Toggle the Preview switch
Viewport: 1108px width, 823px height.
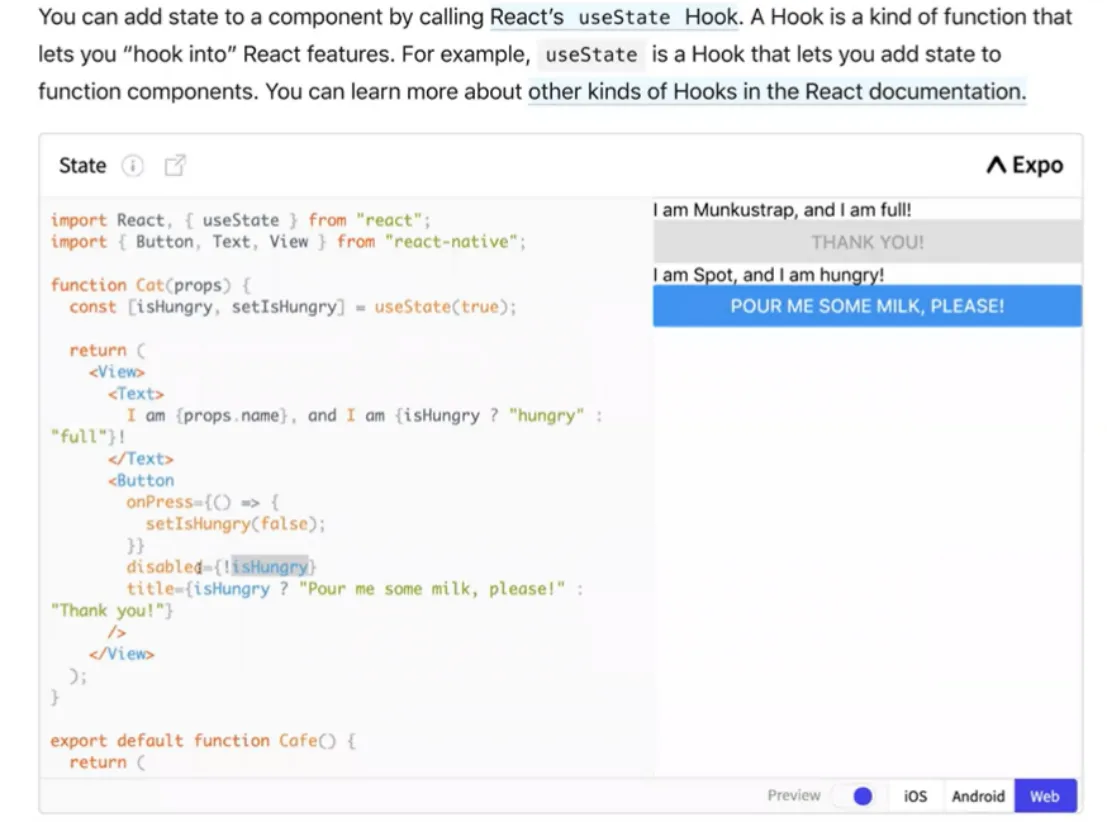pos(853,796)
